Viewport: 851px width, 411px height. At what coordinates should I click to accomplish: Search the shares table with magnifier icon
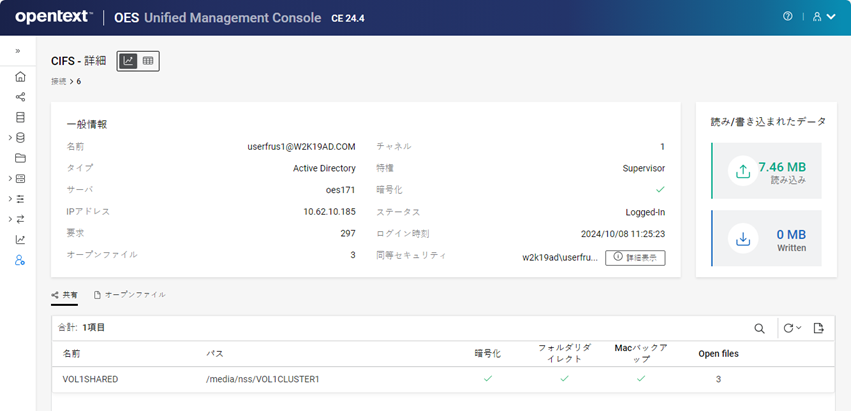(x=760, y=328)
